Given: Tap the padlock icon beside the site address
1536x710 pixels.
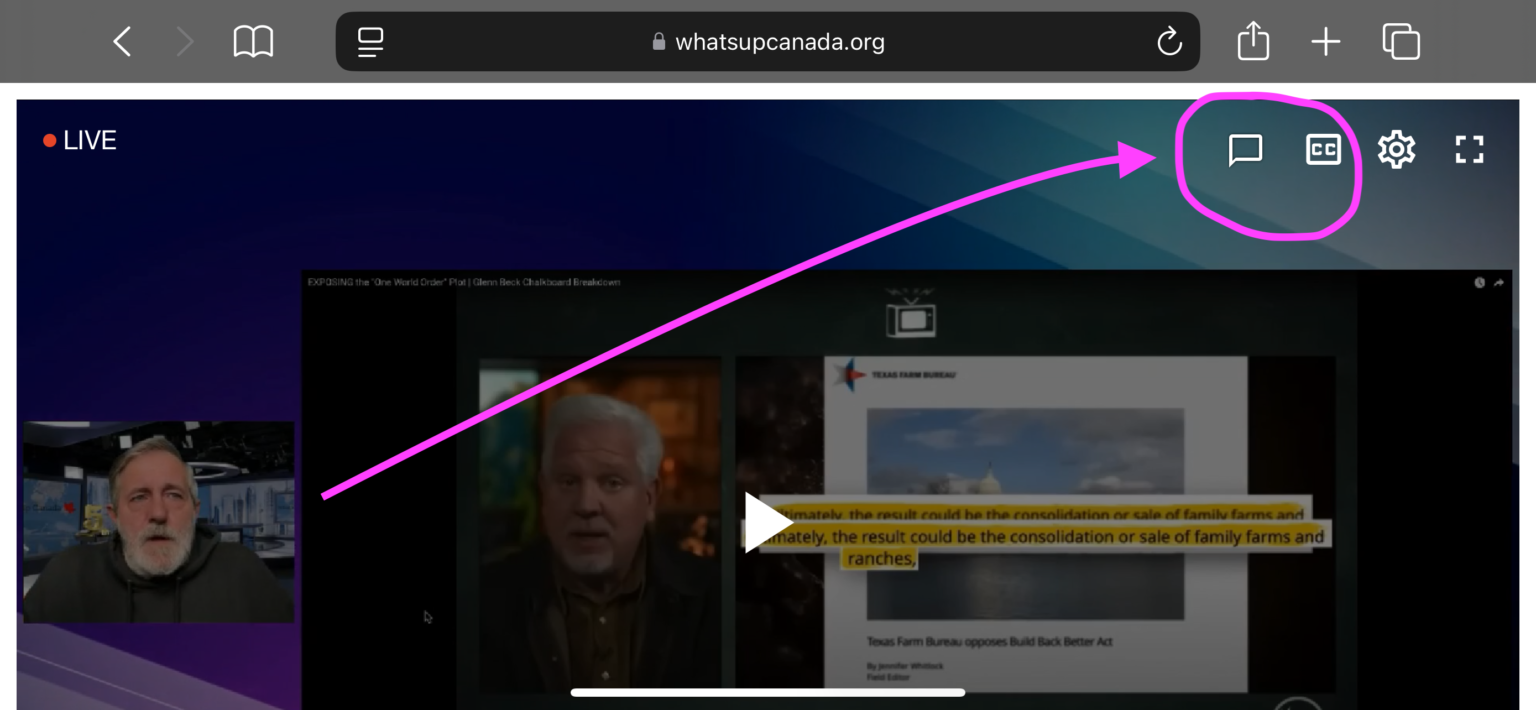Looking at the screenshot, I should 658,42.
